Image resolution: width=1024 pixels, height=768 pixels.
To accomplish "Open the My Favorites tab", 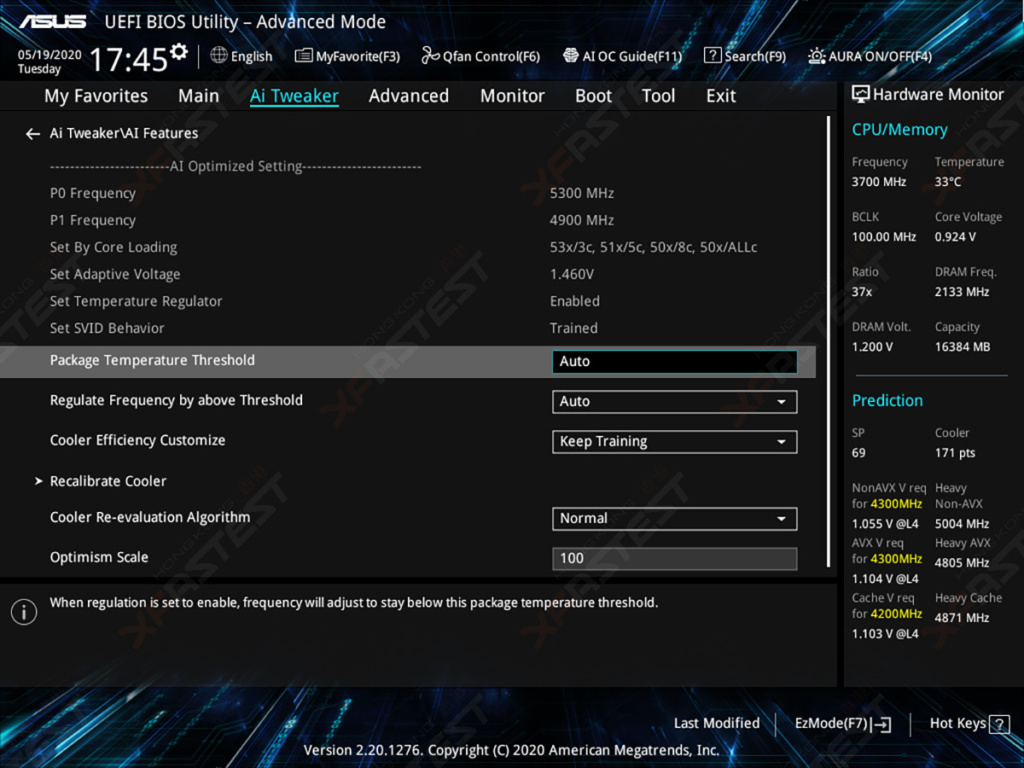I will [x=96, y=96].
